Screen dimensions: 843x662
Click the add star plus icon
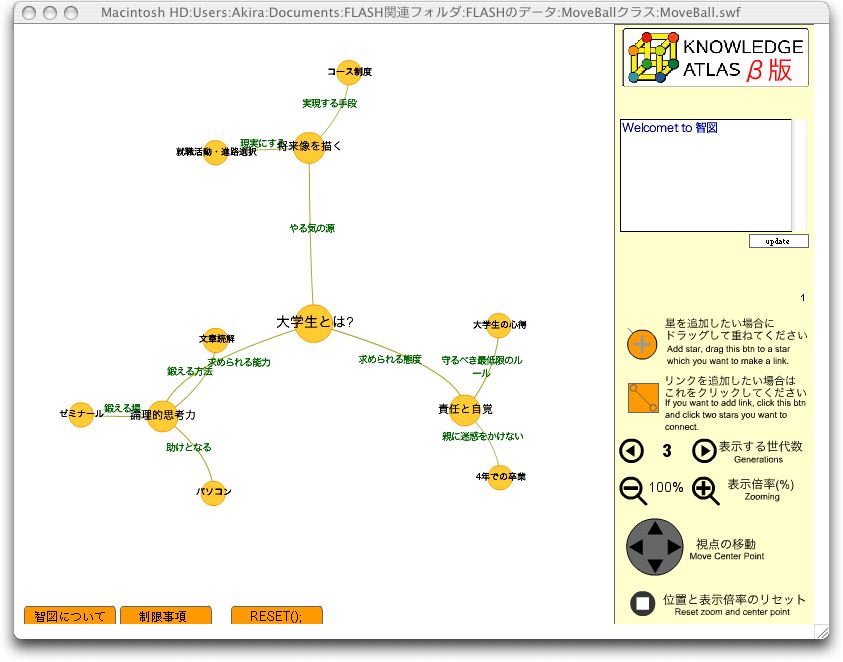pyautogui.click(x=641, y=345)
